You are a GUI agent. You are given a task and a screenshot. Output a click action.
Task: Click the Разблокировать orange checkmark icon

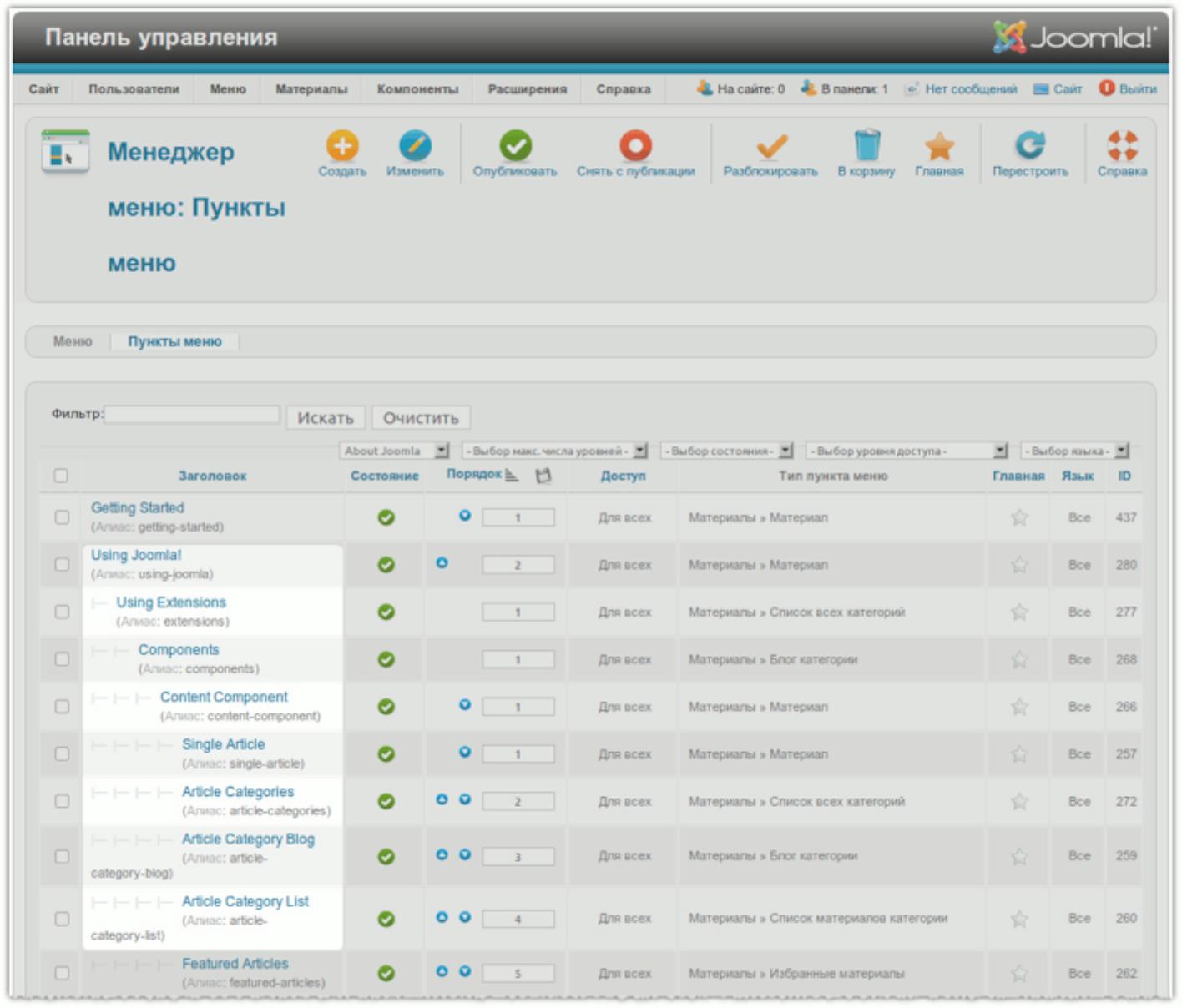click(771, 146)
